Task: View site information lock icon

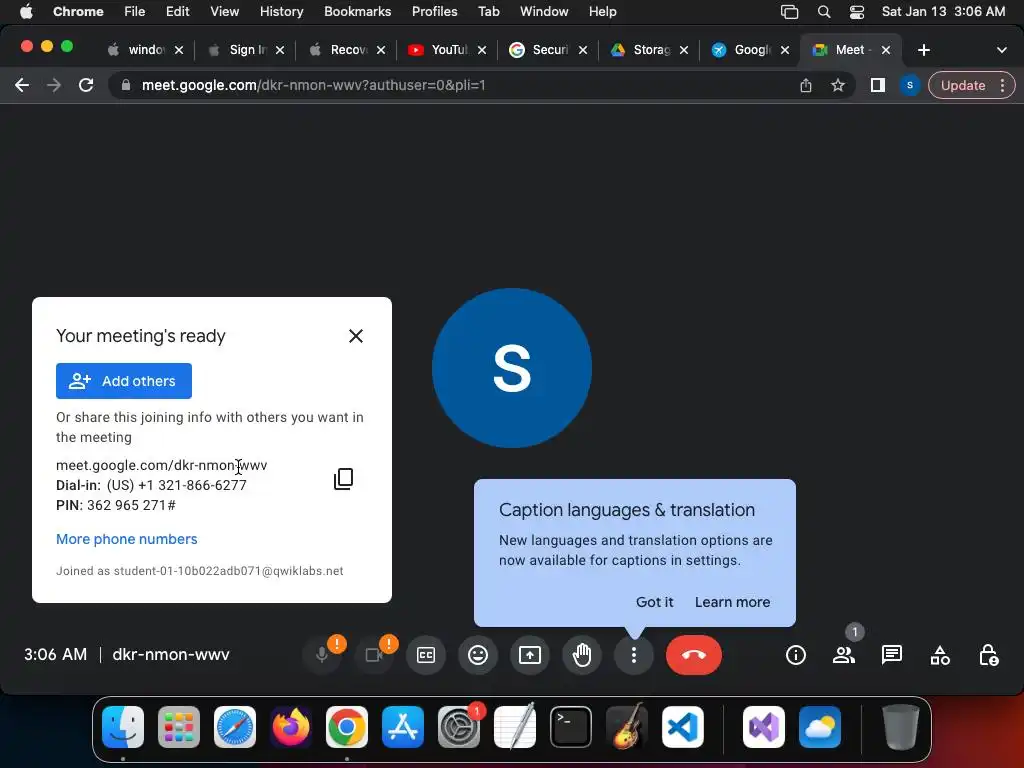Action: [126, 85]
